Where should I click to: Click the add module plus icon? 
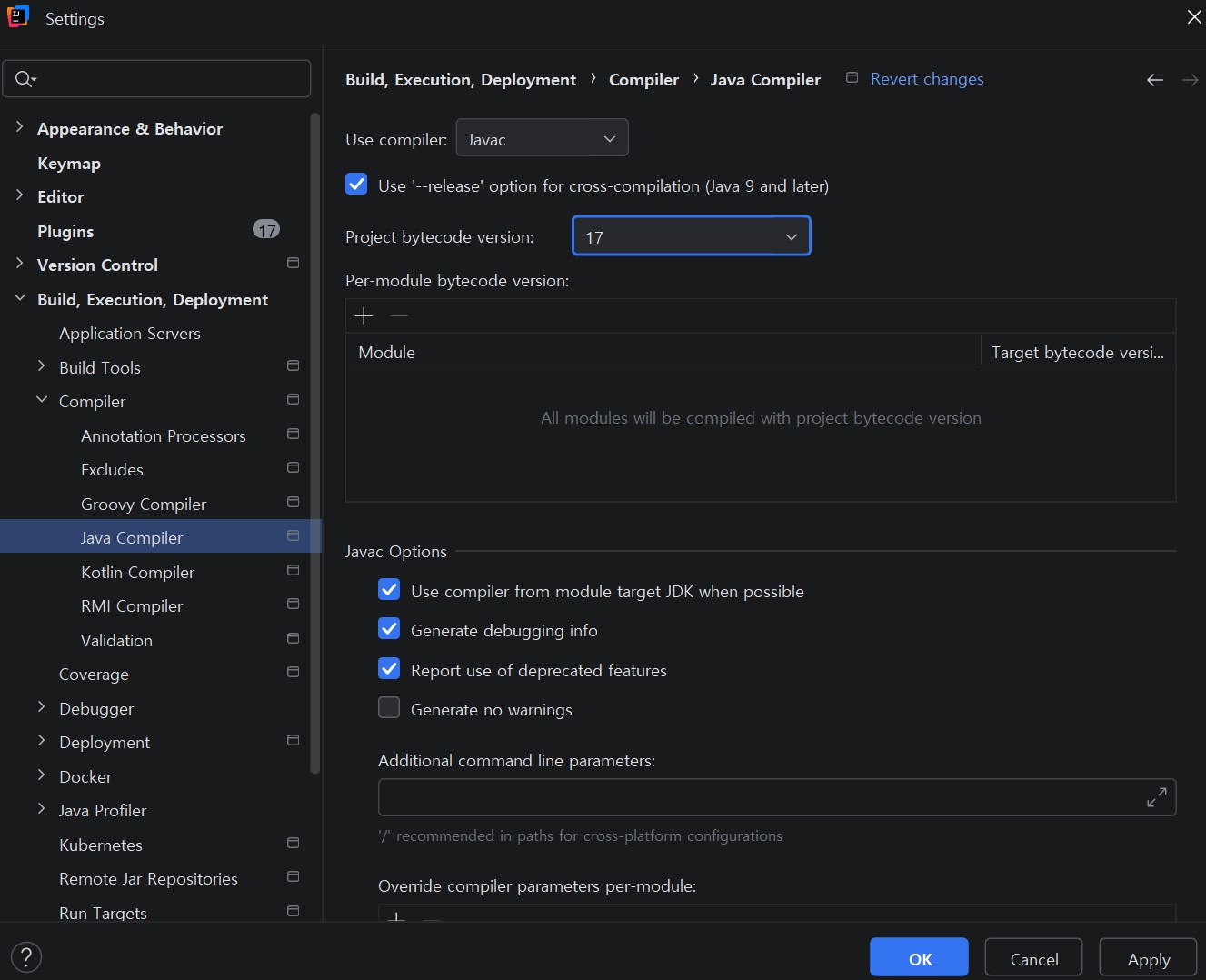coord(364,315)
